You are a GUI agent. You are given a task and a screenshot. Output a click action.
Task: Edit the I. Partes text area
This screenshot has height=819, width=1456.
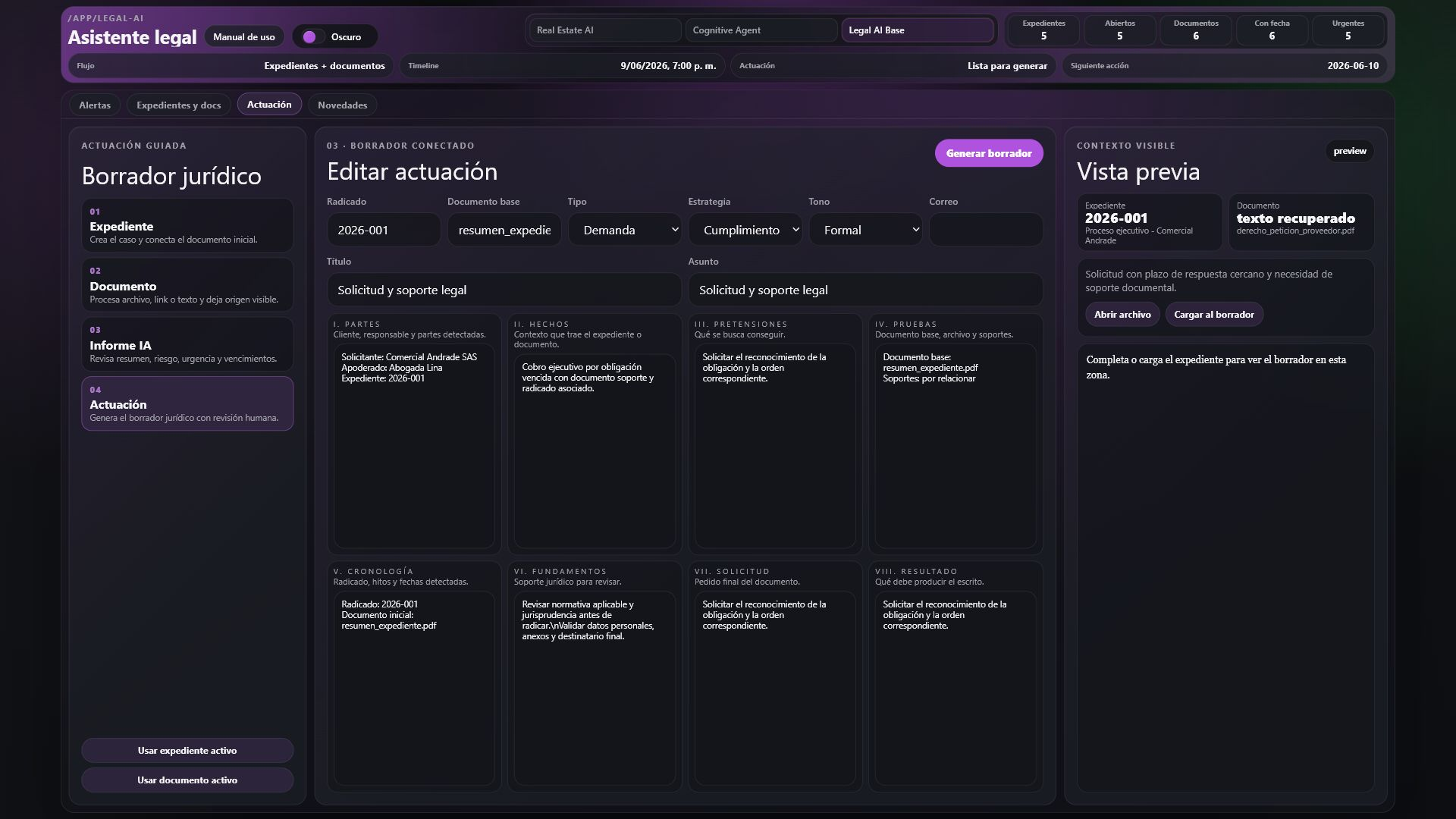[414, 446]
